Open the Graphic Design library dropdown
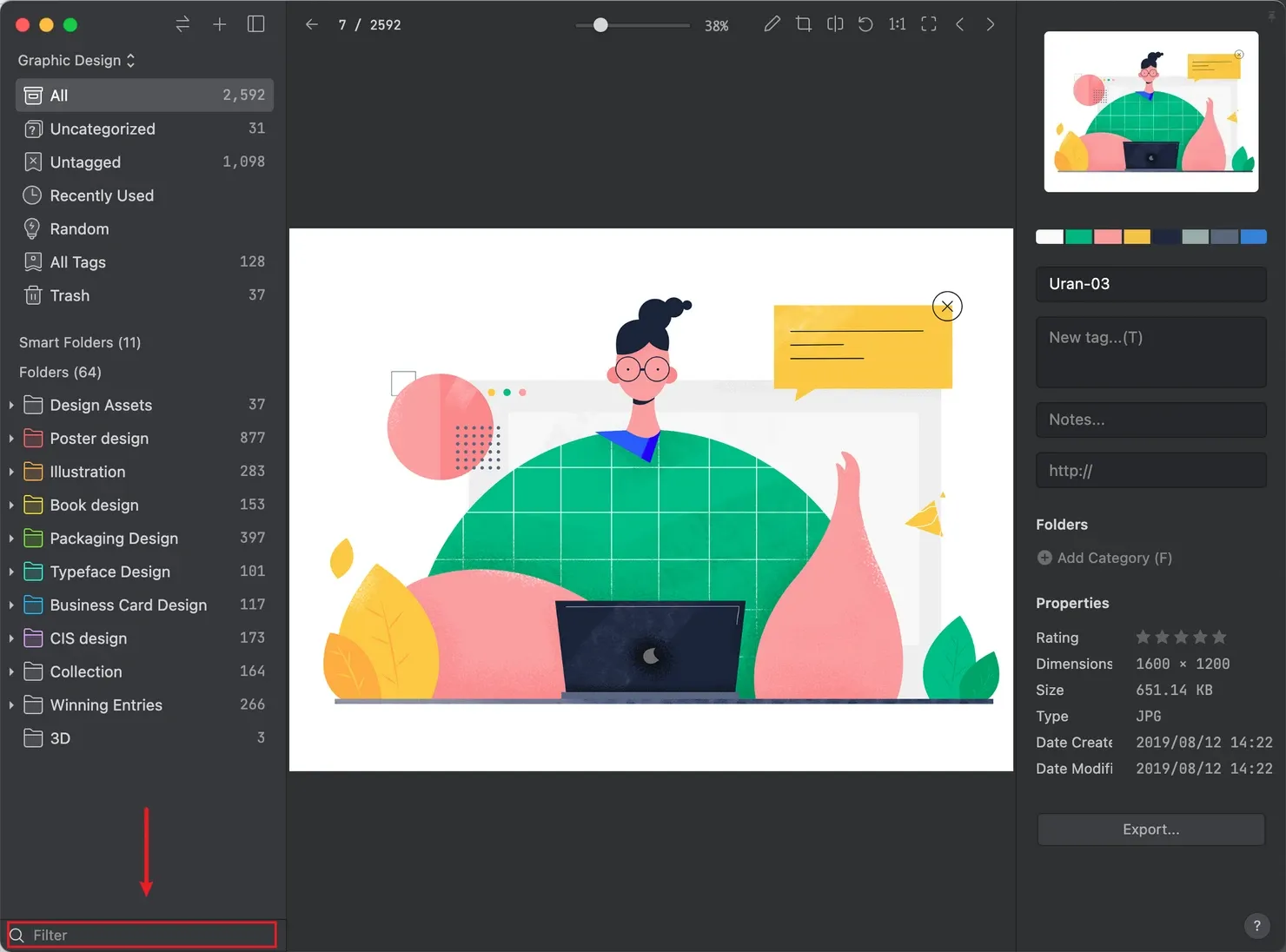This screenshot has width=1286, height=952. (x=76, y=60)
